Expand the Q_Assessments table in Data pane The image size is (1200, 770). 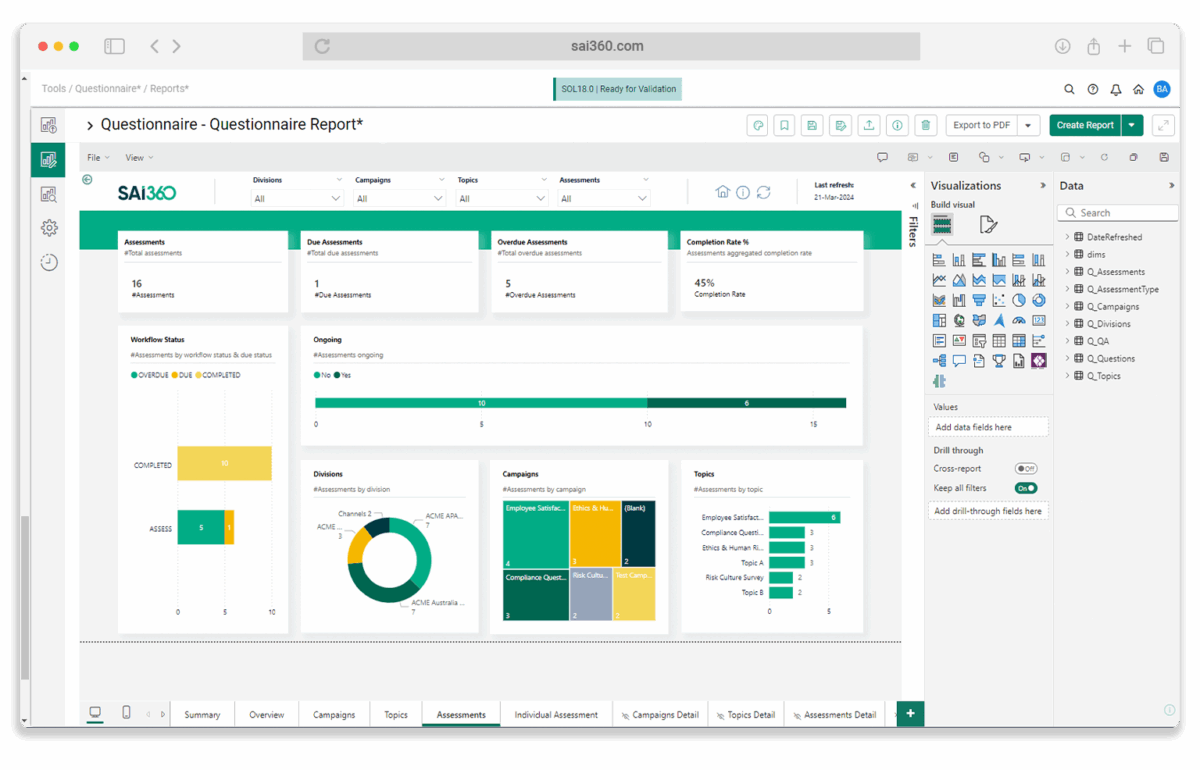click(x=1067, y=272)
